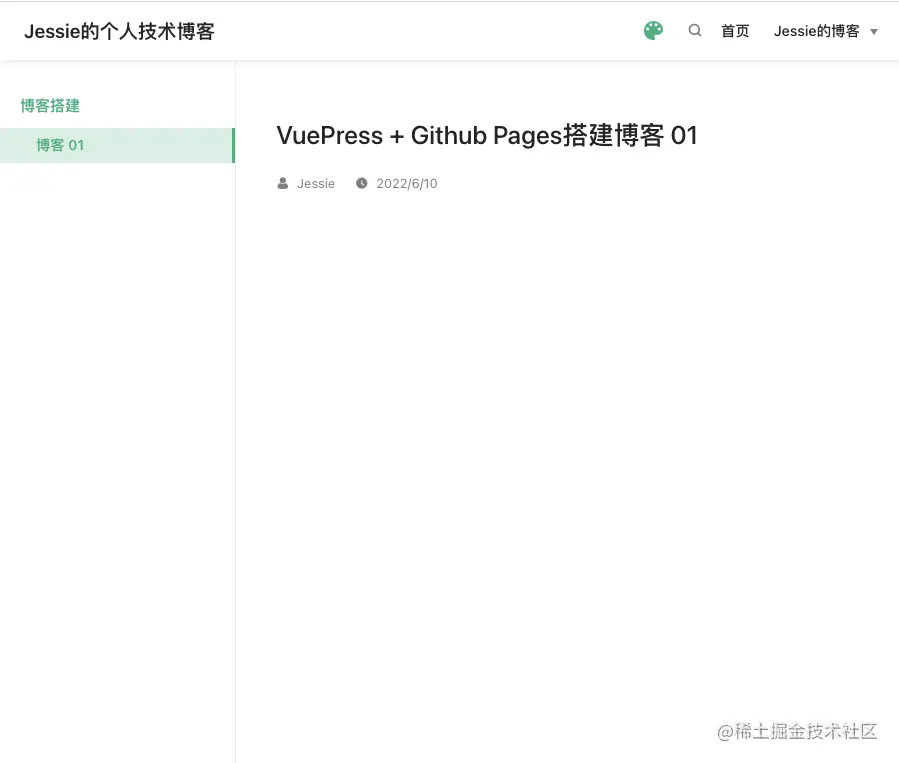The height and width of the screenshot is (763, 899).
Task: Click the author name Jessie
Action: point(316,183)
